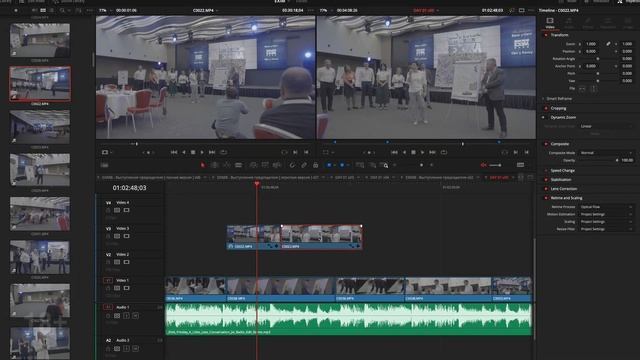Lock the Audio 2 track
This screenshot has width=640, height=360.
pyautogui.click(x=108, y=349)
